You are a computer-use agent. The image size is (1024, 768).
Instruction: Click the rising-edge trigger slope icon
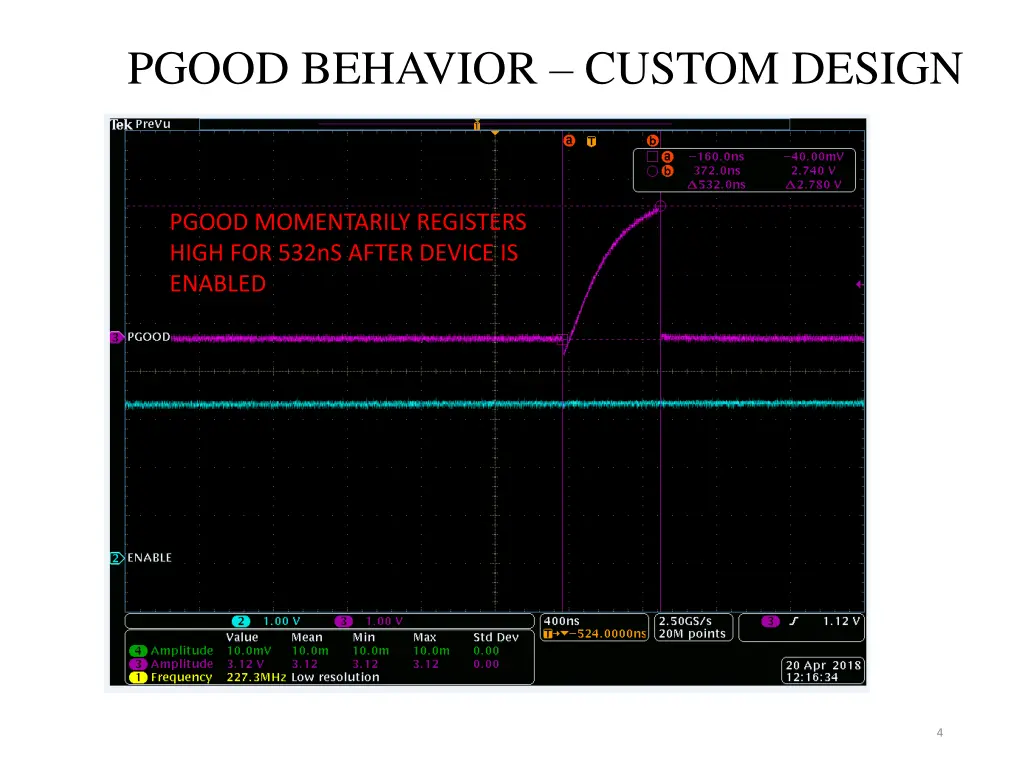pos(794,621)
